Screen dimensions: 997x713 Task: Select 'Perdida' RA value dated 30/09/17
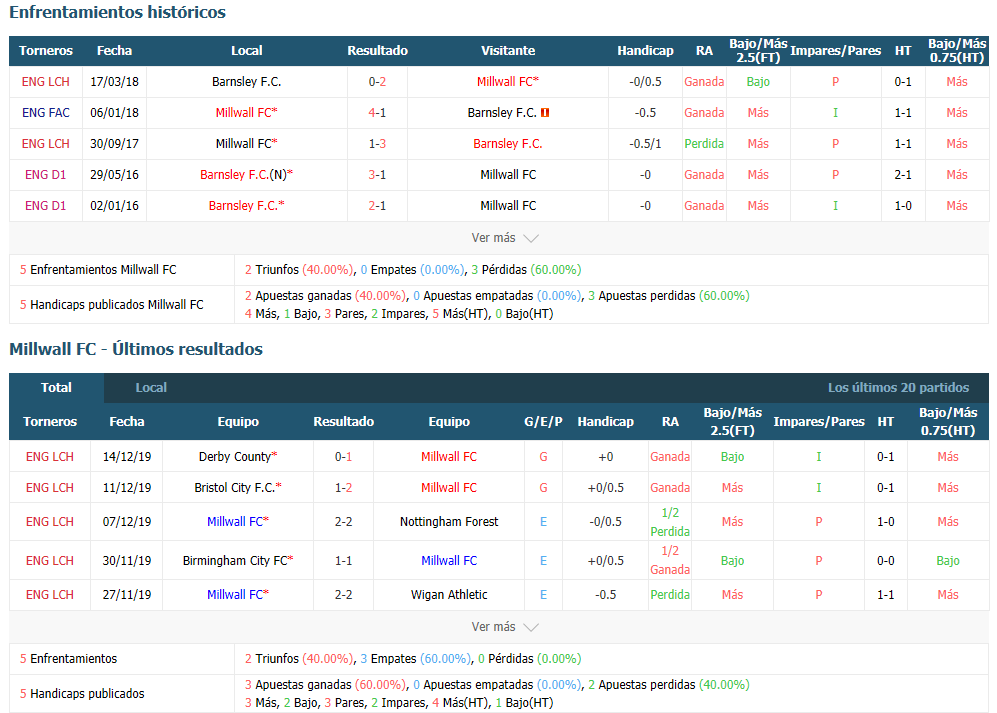pos(704,144)
